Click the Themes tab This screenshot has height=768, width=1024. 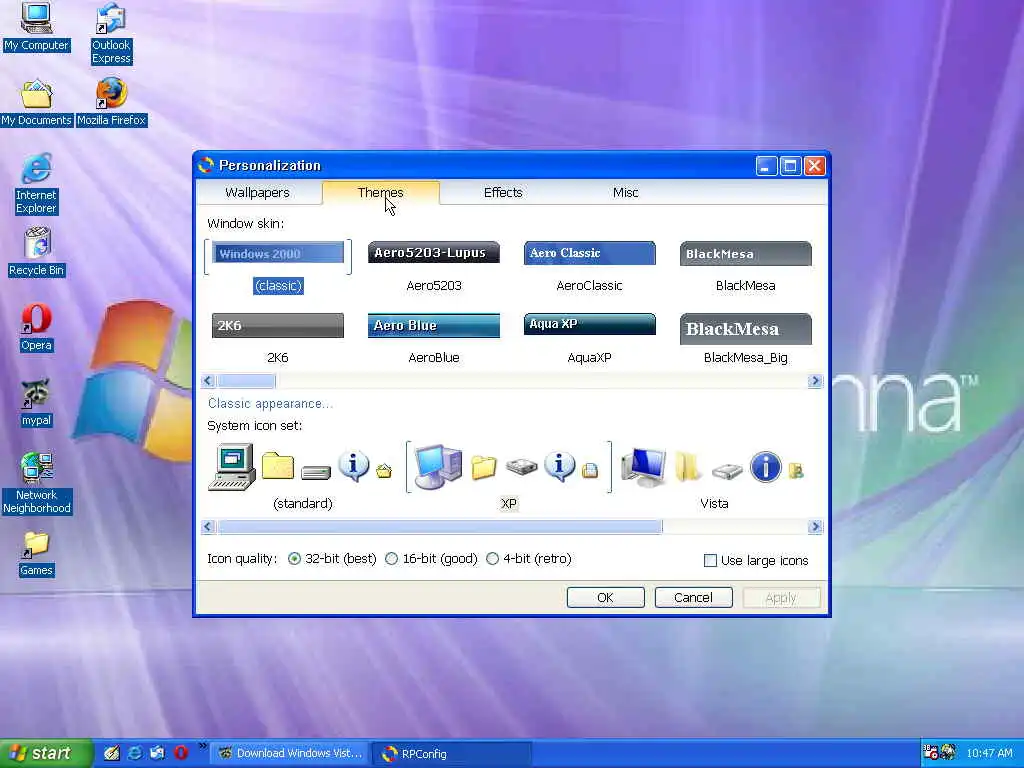click(381, 193)
